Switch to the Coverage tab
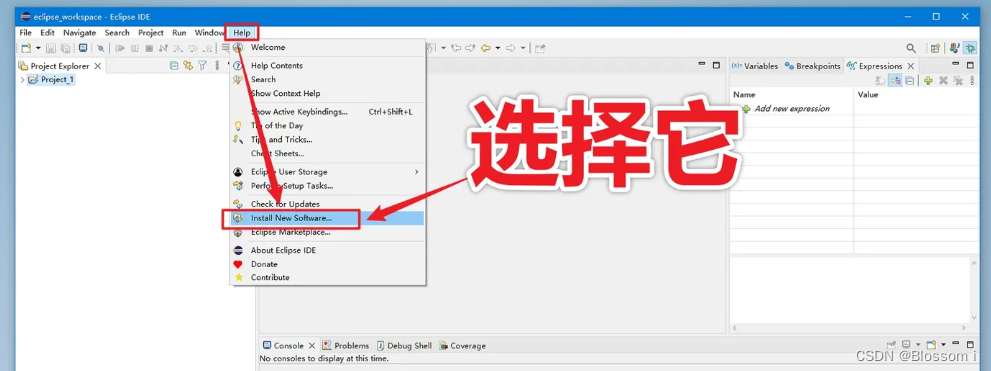 [x=463, y=346]
